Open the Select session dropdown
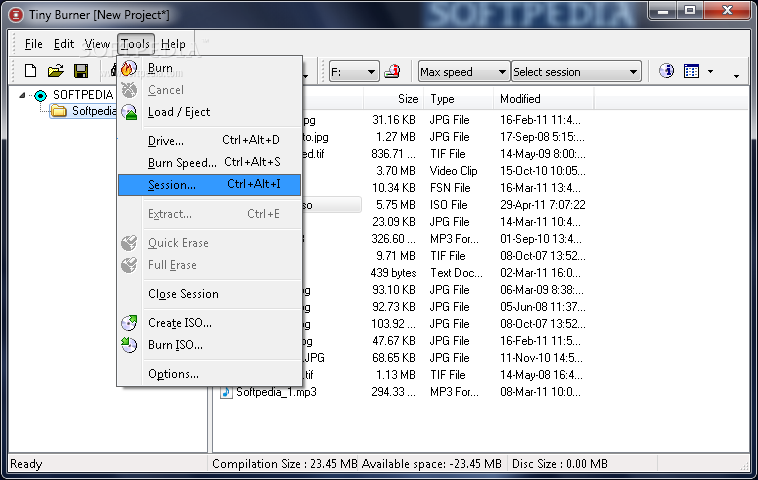The height and width of the screenshot is (480, 758). point(576,72)
